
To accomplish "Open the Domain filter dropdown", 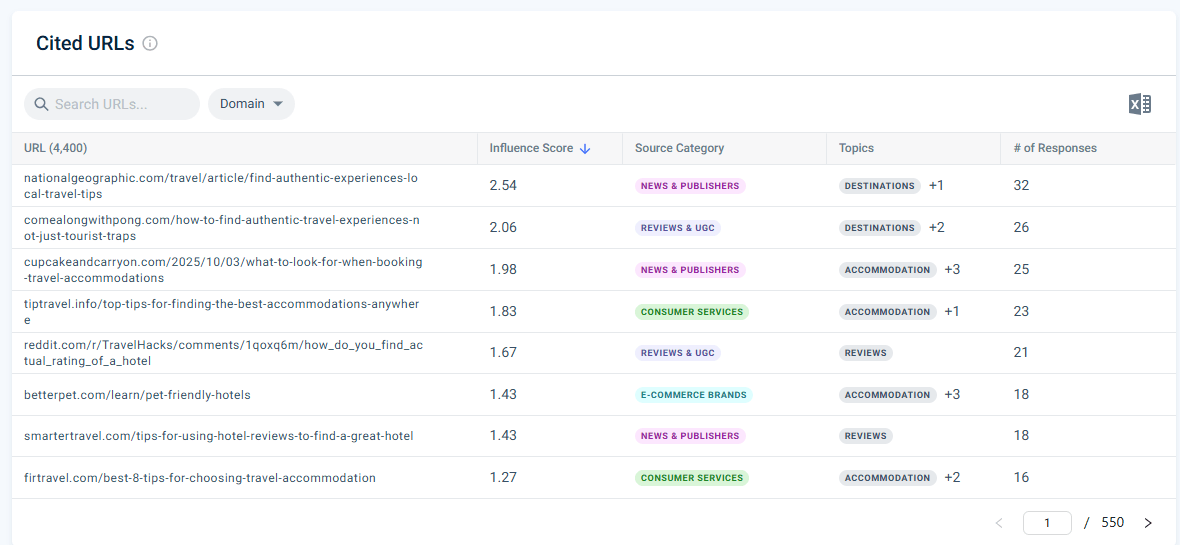I will (x=251, y=104).
